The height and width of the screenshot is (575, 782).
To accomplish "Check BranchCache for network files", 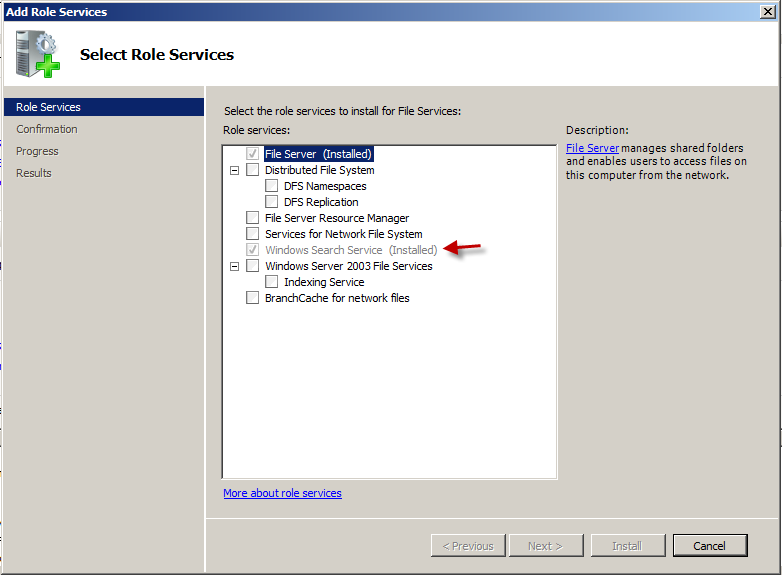I will click(x=252, y=298).
